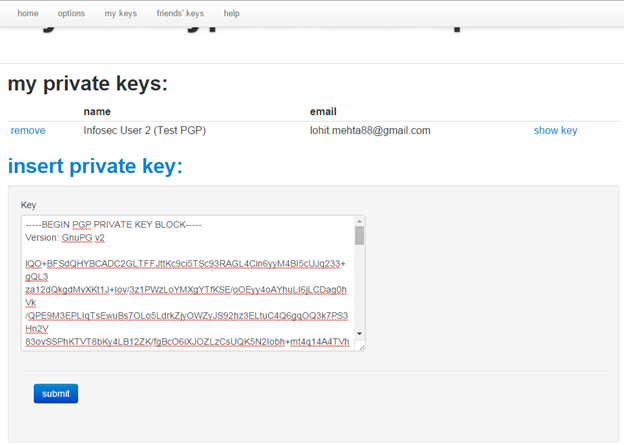The width and height of the screenshot is (624, 445).
Task: Click the key textarea scrollbar thumb
Action: 360,236
